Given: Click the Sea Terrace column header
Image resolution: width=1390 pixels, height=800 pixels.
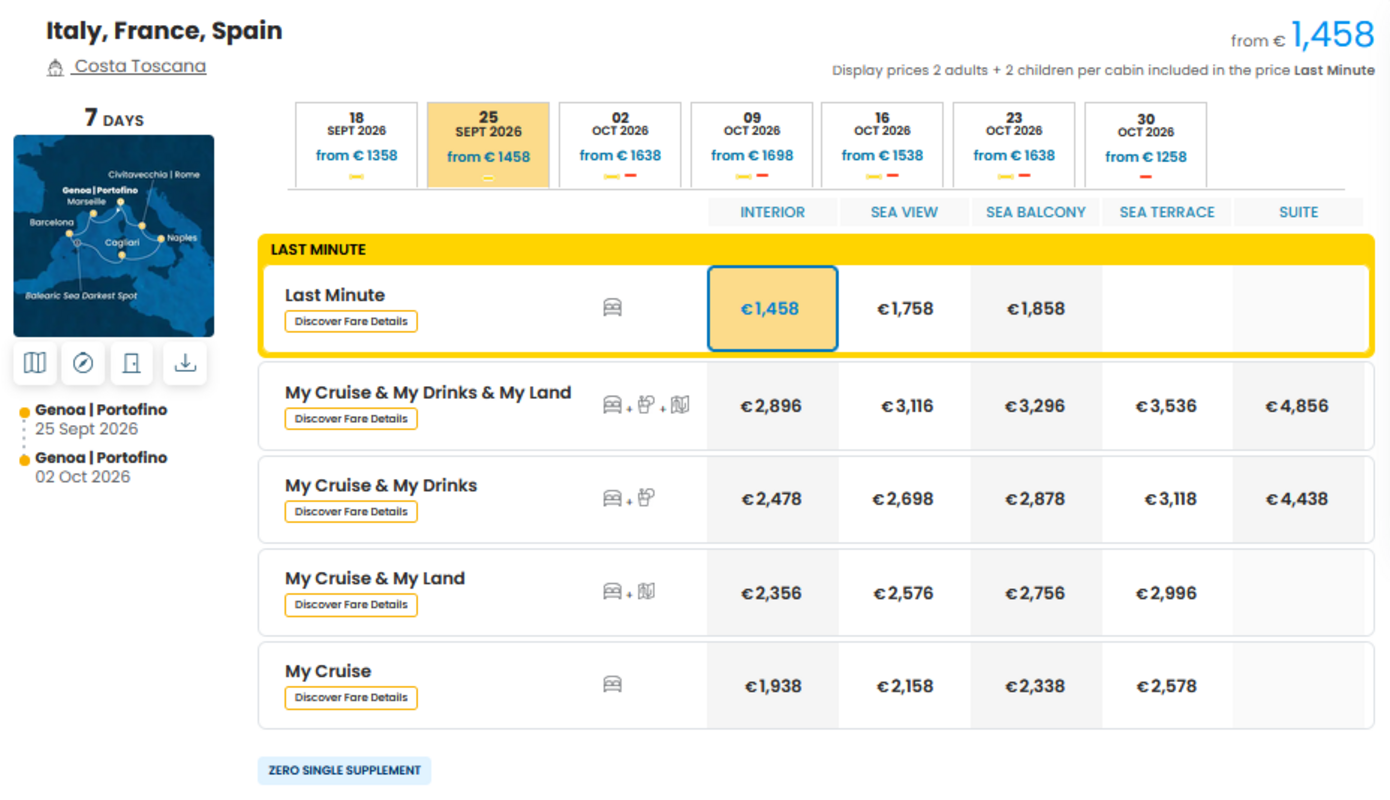Looking at the screenshot, I should pyautogui.click(x=1167, y=212).
